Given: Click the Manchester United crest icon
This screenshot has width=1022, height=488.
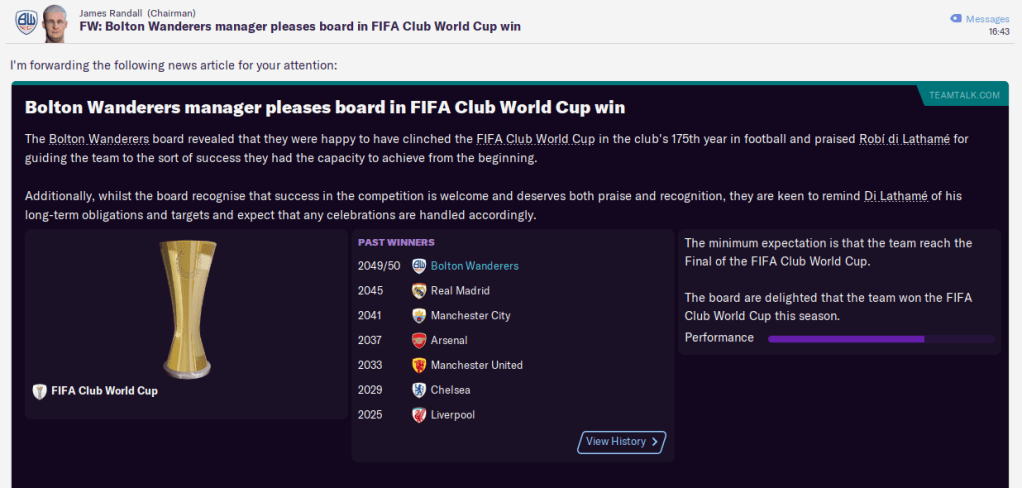Looking at the screenshot, I should [x=419, y=365].
